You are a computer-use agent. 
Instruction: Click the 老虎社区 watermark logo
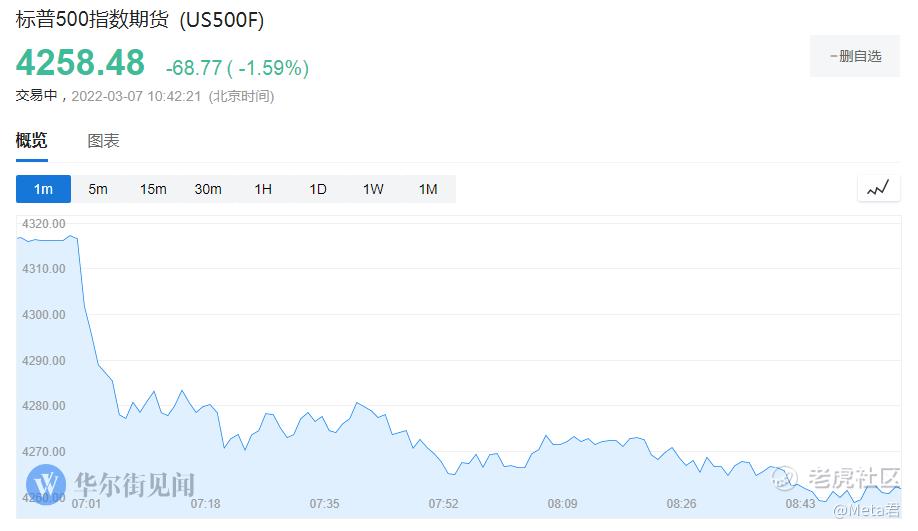coord(838,478)
